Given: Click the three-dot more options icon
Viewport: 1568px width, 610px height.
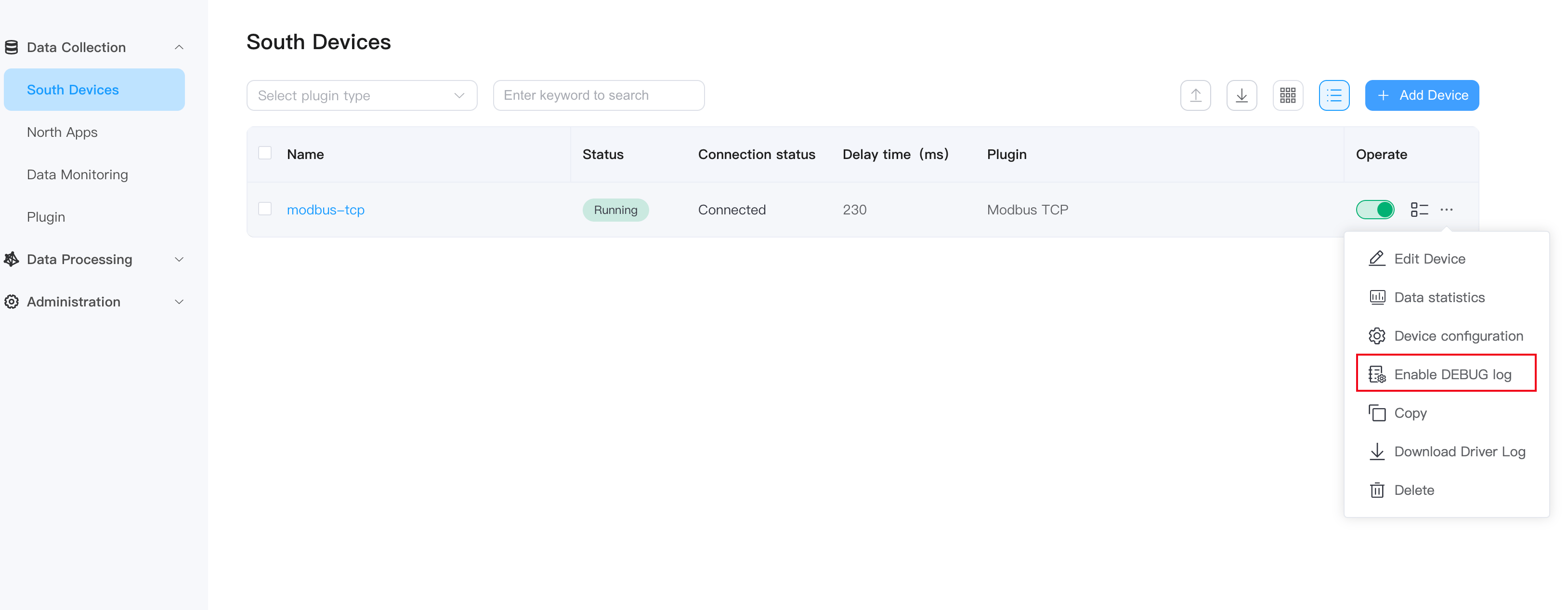Looking at the screenshot, I should click(x=1446, y=210).
